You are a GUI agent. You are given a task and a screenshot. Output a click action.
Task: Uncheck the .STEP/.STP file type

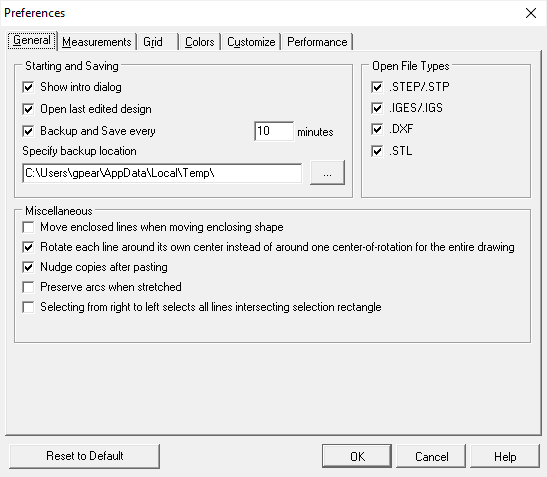click(377, 87)
